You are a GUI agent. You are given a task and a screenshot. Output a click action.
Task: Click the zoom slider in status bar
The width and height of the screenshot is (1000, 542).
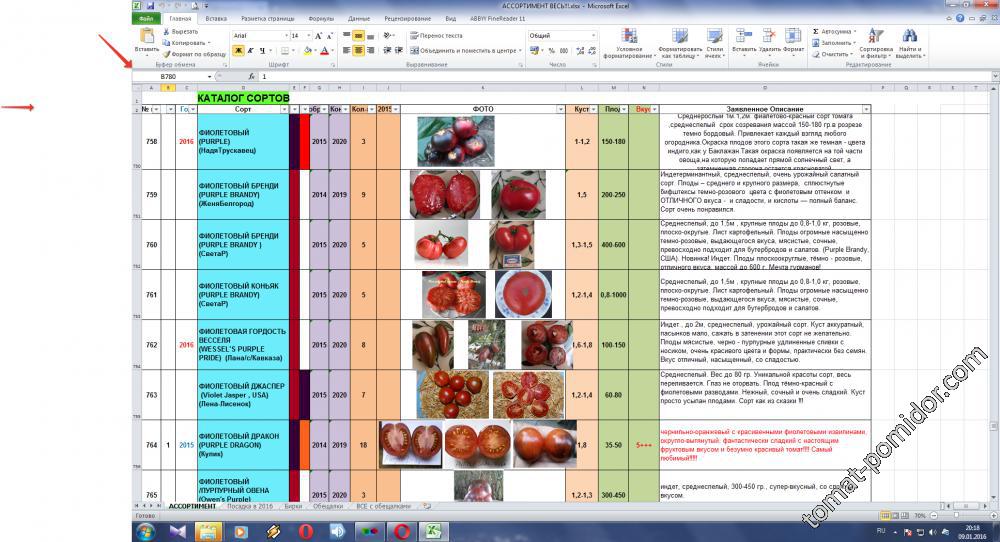[955, 515]
